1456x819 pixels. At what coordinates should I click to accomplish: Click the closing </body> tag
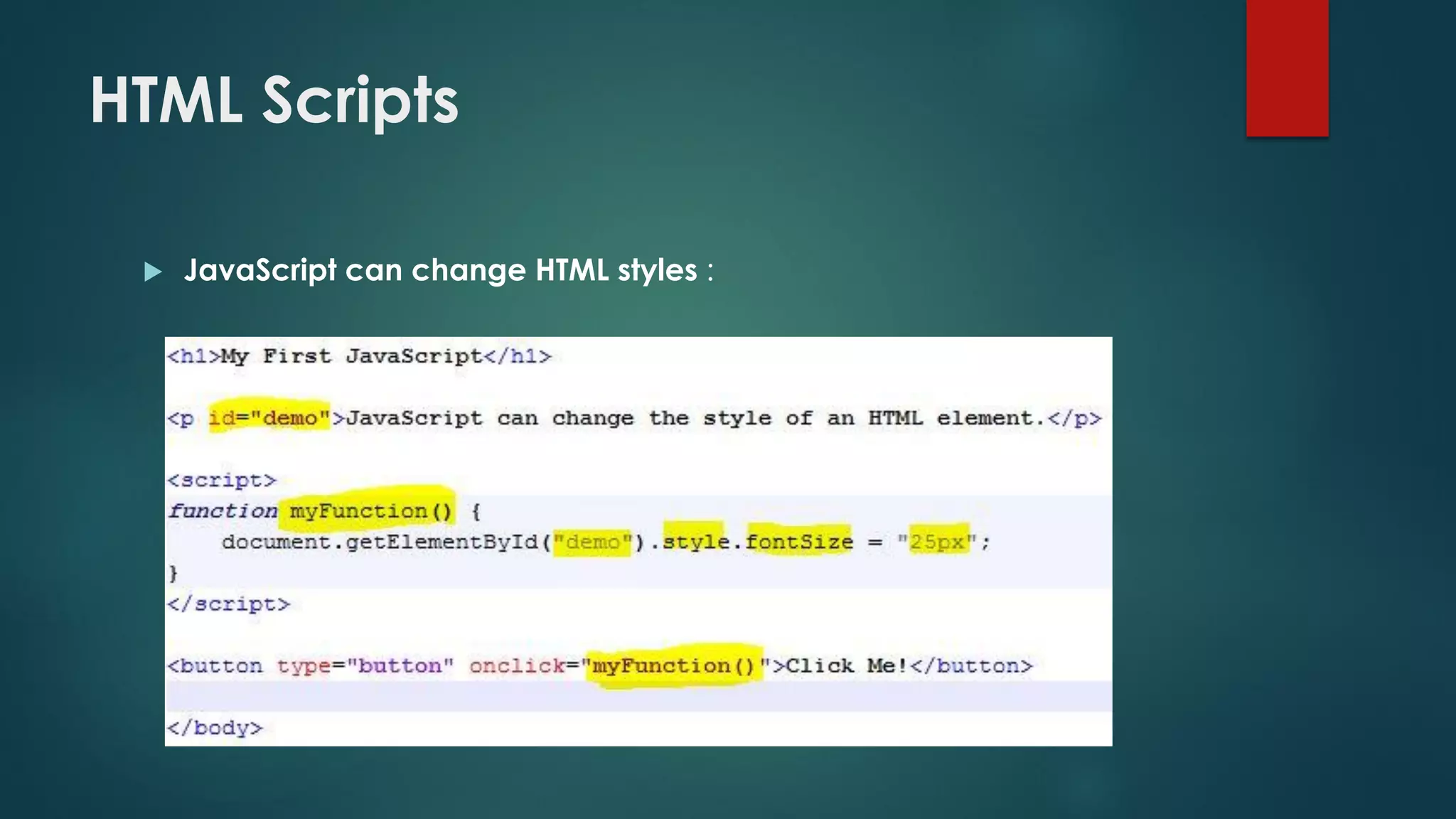(215, 728)
